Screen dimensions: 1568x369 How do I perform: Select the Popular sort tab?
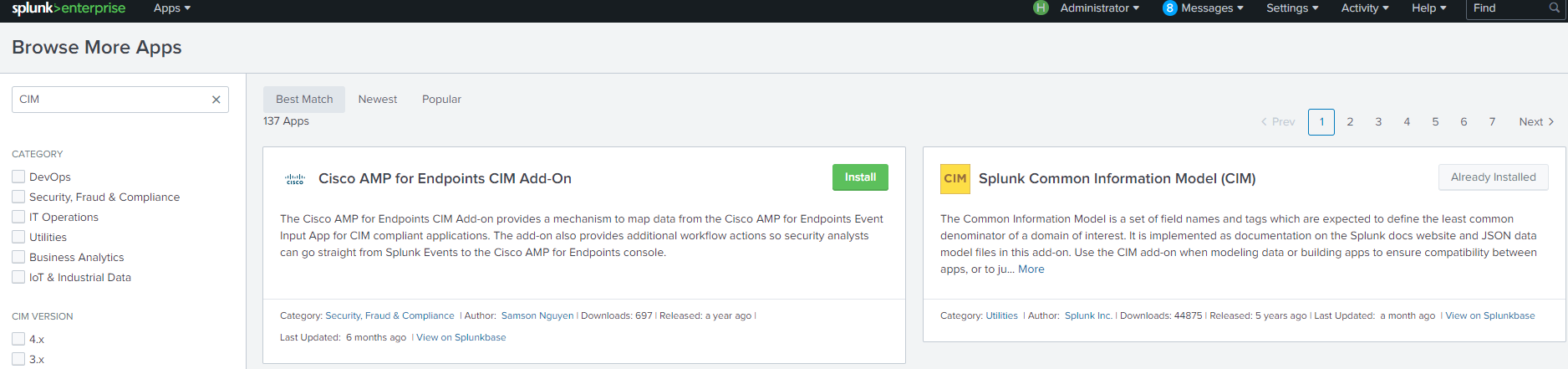[x=441, y=100]
